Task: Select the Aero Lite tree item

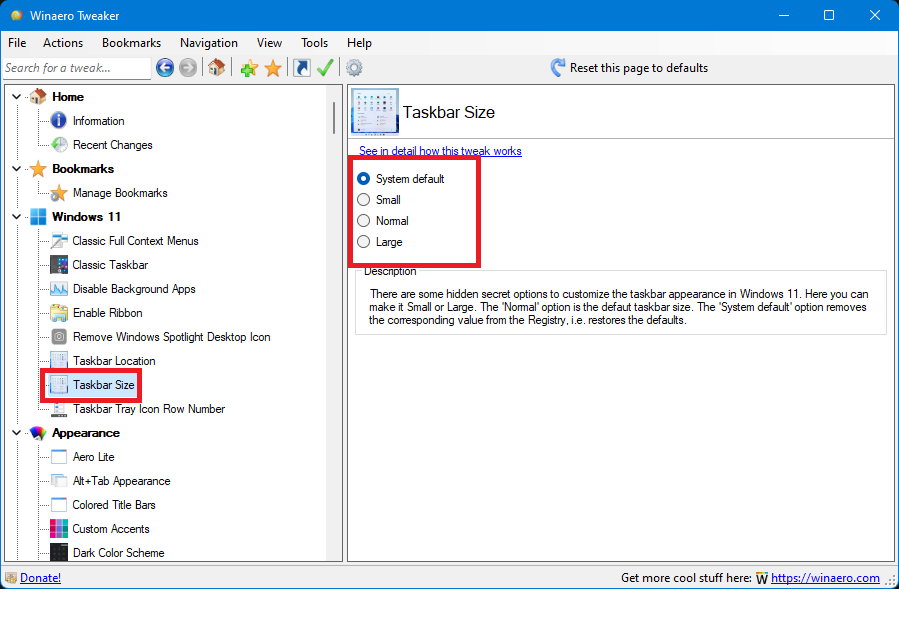Action: coord(93,457)
